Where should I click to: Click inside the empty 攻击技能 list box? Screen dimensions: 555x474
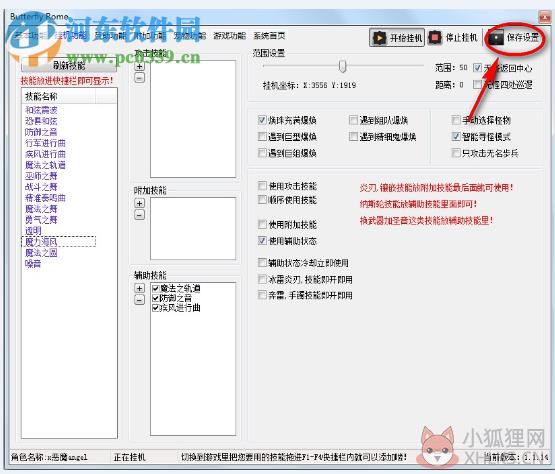coord(193,119)
